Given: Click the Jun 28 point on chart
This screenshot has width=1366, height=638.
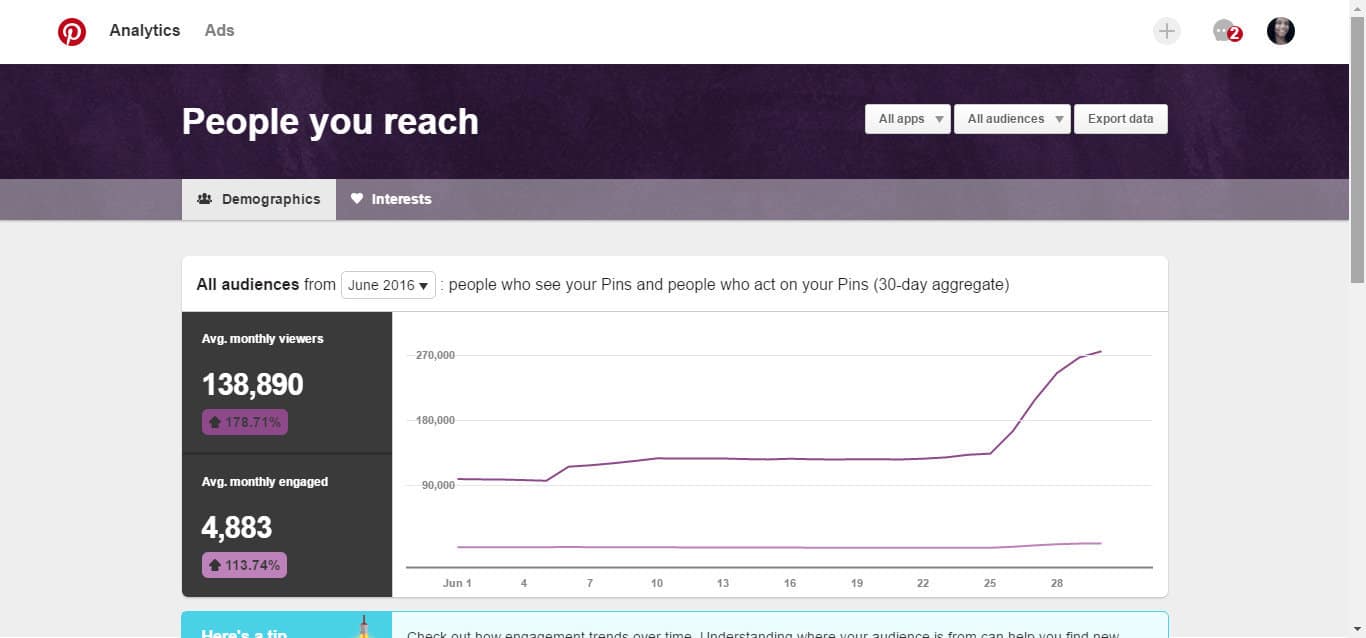Looking at the screenshot, I should 1057,373.
